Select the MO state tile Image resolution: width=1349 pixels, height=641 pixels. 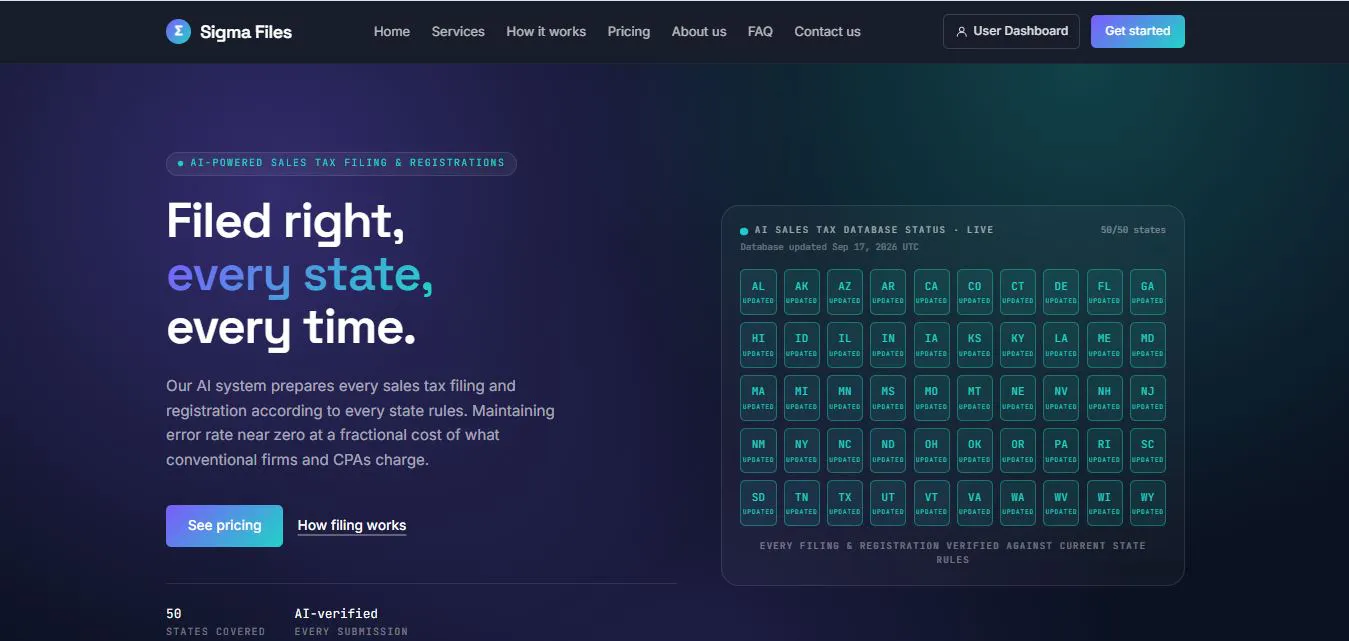point(931,397)
